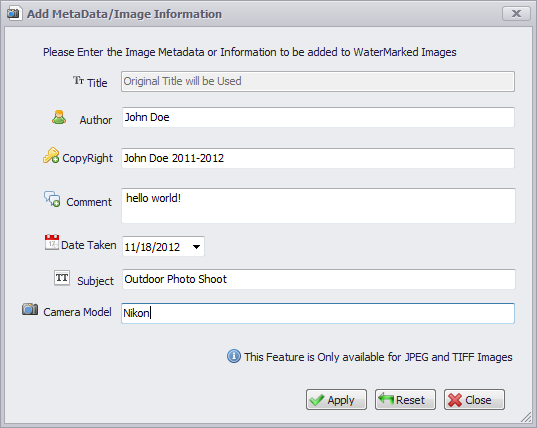Click the blue info icon
537x428 pixels.
tap(234, 356)
